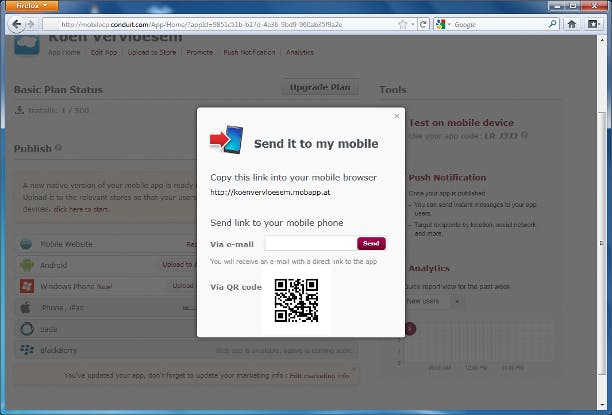Click the Push Notification heading link

tap(447, 178)
